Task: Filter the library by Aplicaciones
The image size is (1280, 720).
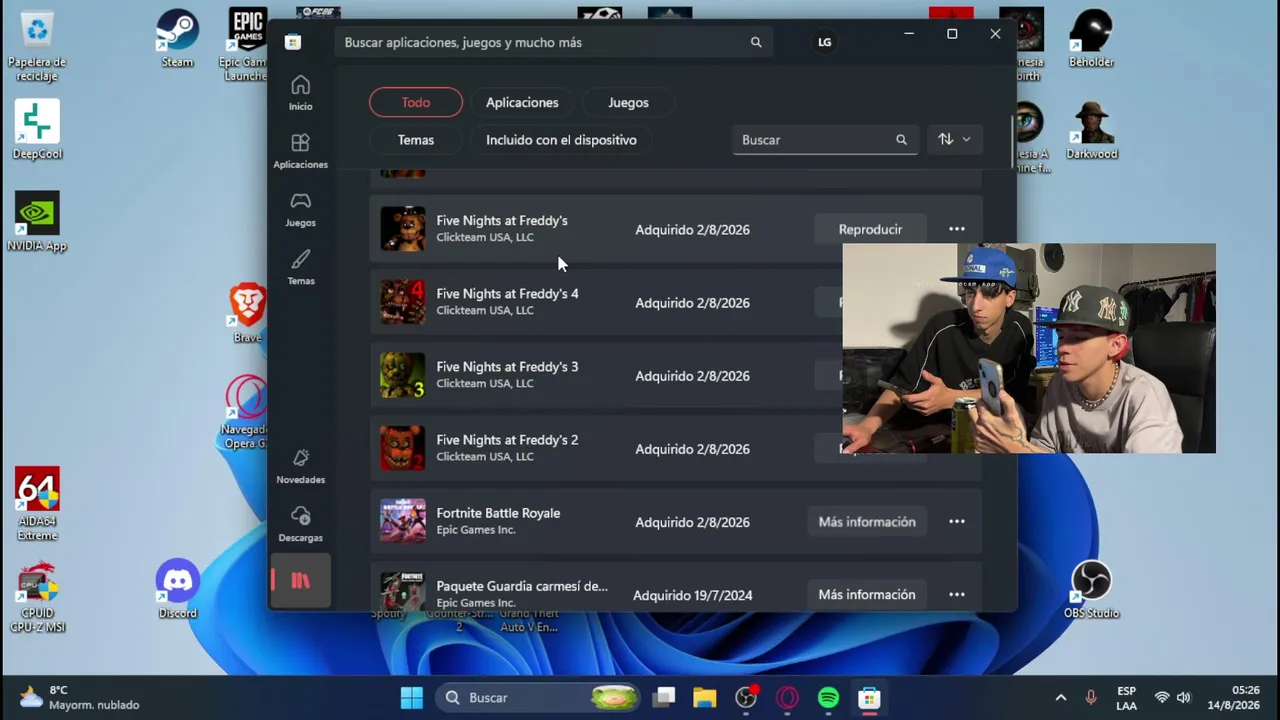Action: tap(522, 102)
